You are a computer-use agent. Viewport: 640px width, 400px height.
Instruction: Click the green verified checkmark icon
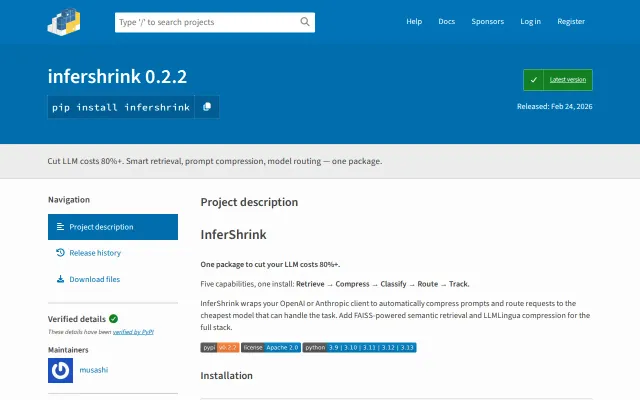click(x=113, y=319)
